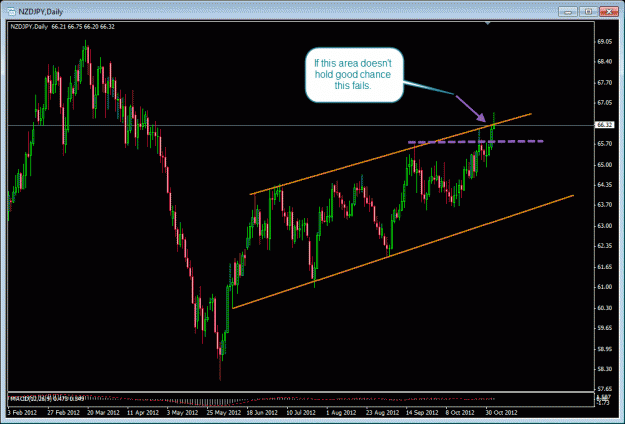Viewport: 625px width, 424px height.
Task: Click the 58.95 price axis label
Action: pos(605,349)
